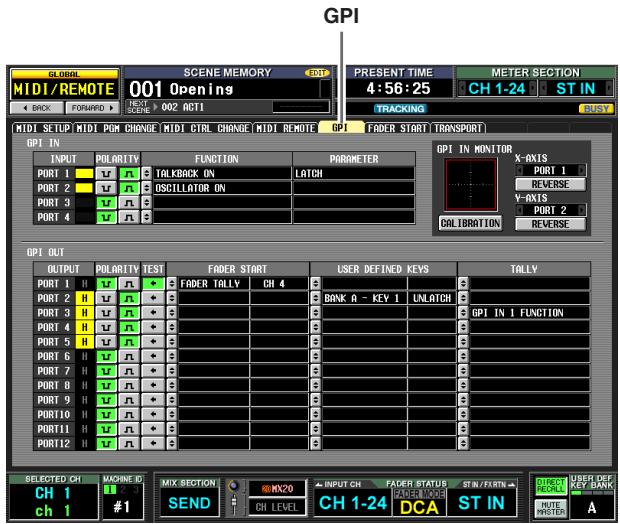Open Fader Start selector for output PORT 6

(172, 356)
